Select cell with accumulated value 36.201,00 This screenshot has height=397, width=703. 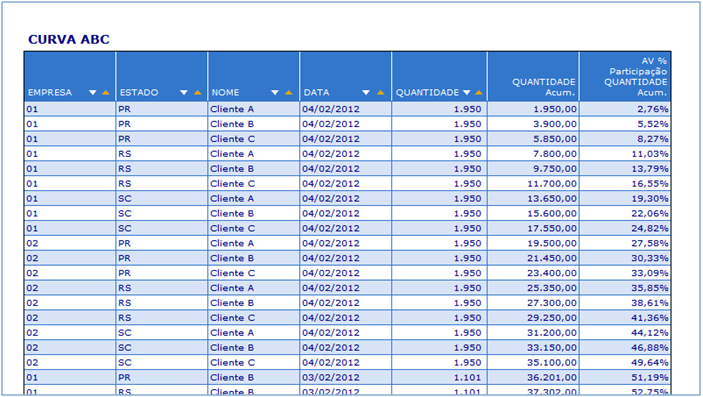(x=533, y=377)
